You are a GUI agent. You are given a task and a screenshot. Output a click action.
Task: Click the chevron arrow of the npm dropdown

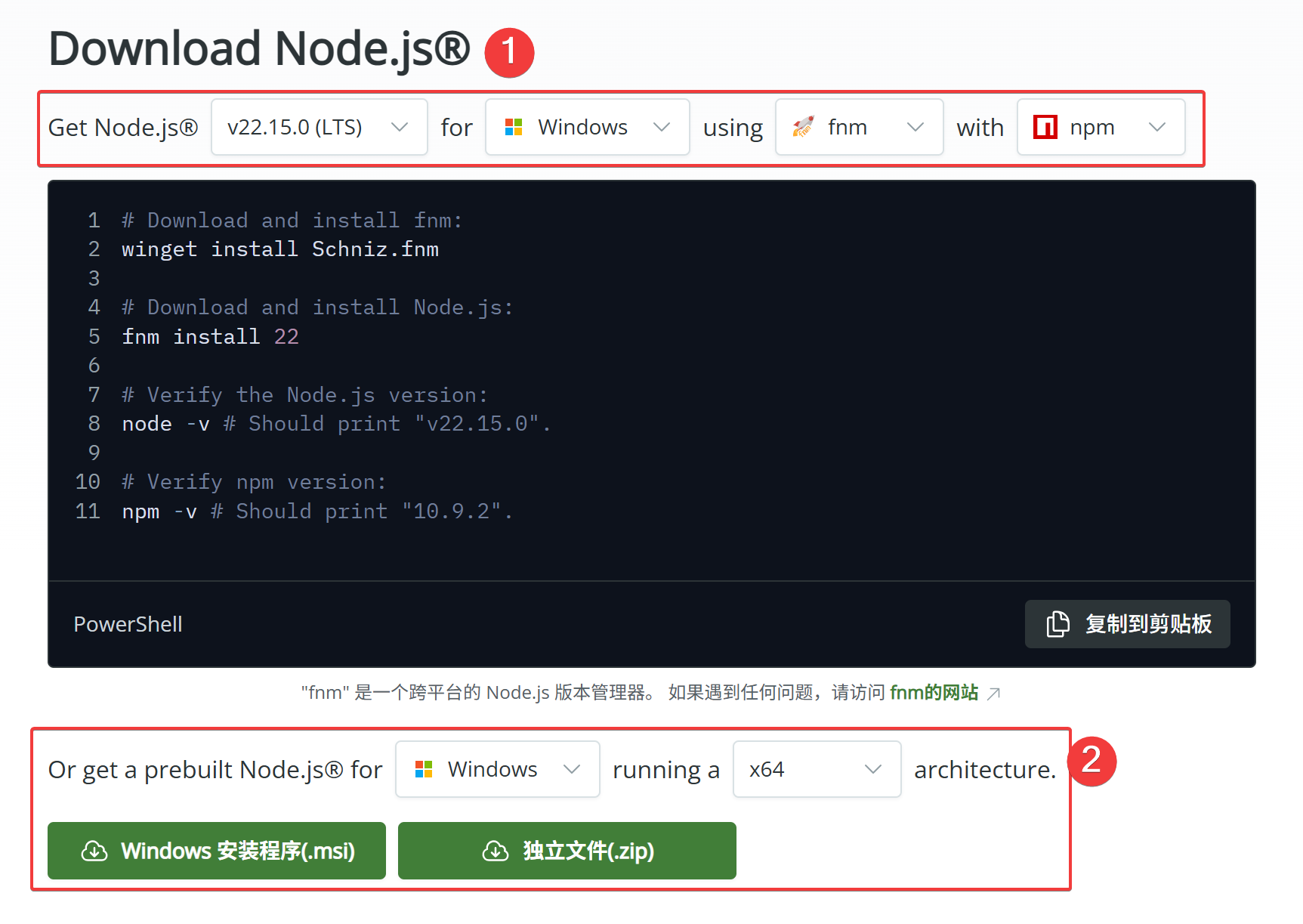[x=1157, y=127]
